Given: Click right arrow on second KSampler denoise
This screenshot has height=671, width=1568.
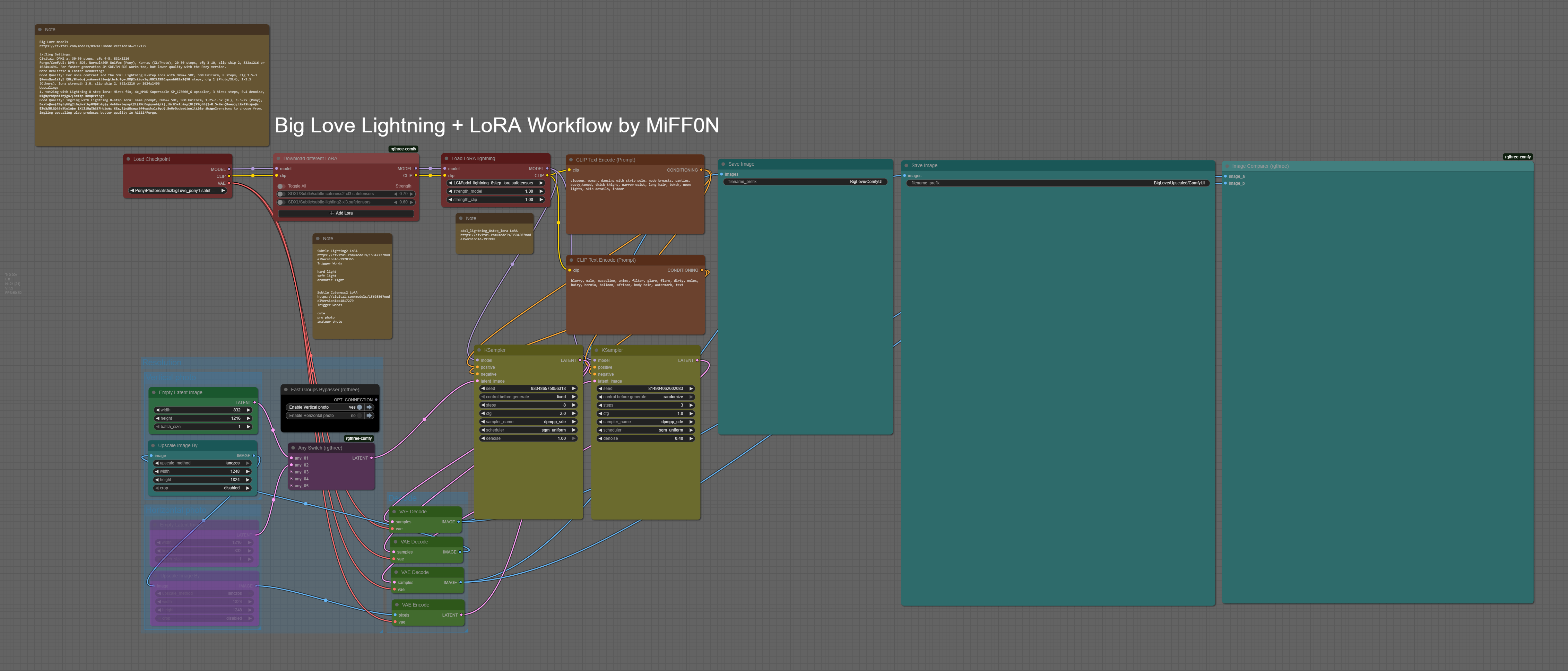Looking at the screenshot, I should tap(691, 438).
